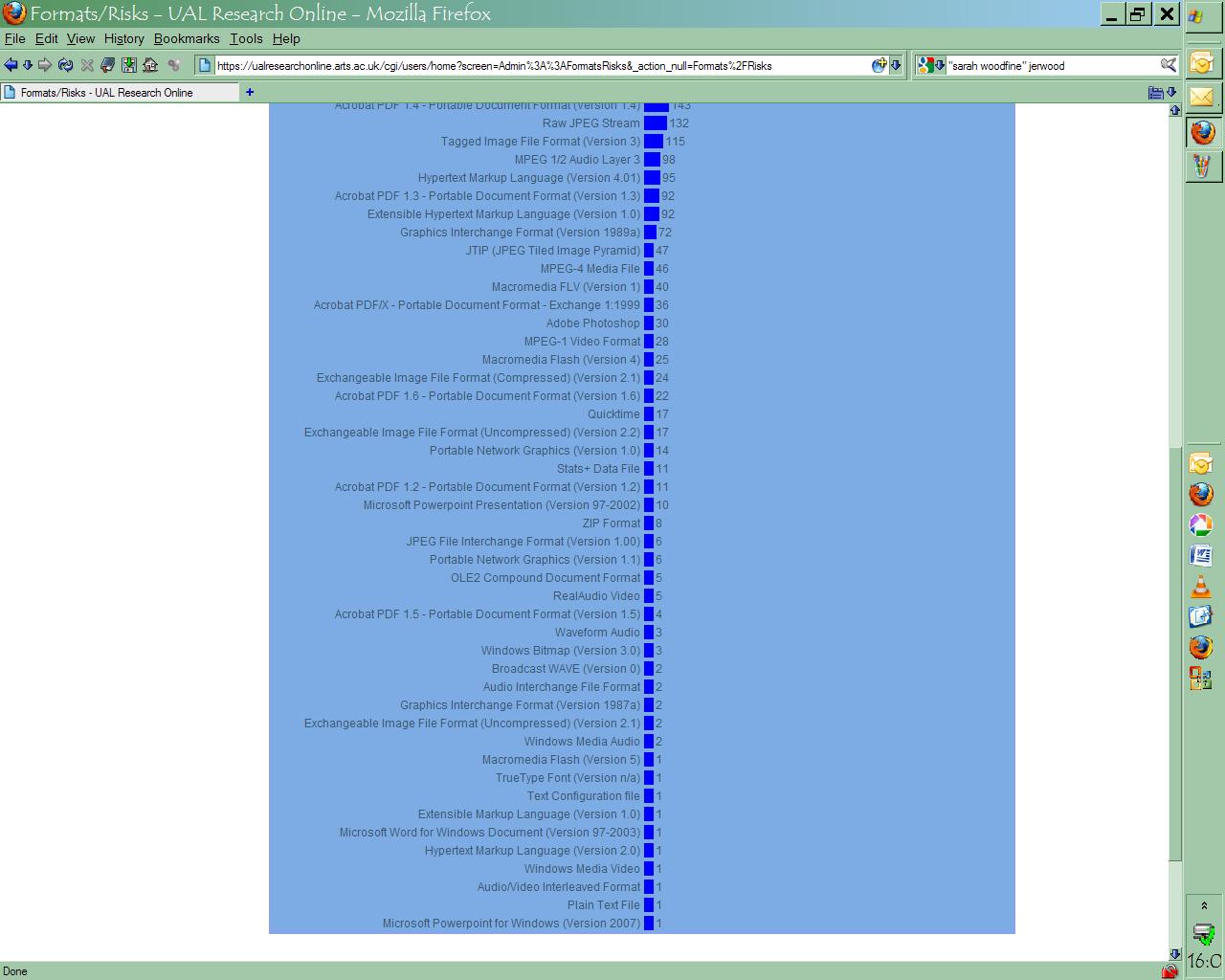Launch VLC from the side taskbar
Screen dimensions: 1225x980
[1201, 587]
